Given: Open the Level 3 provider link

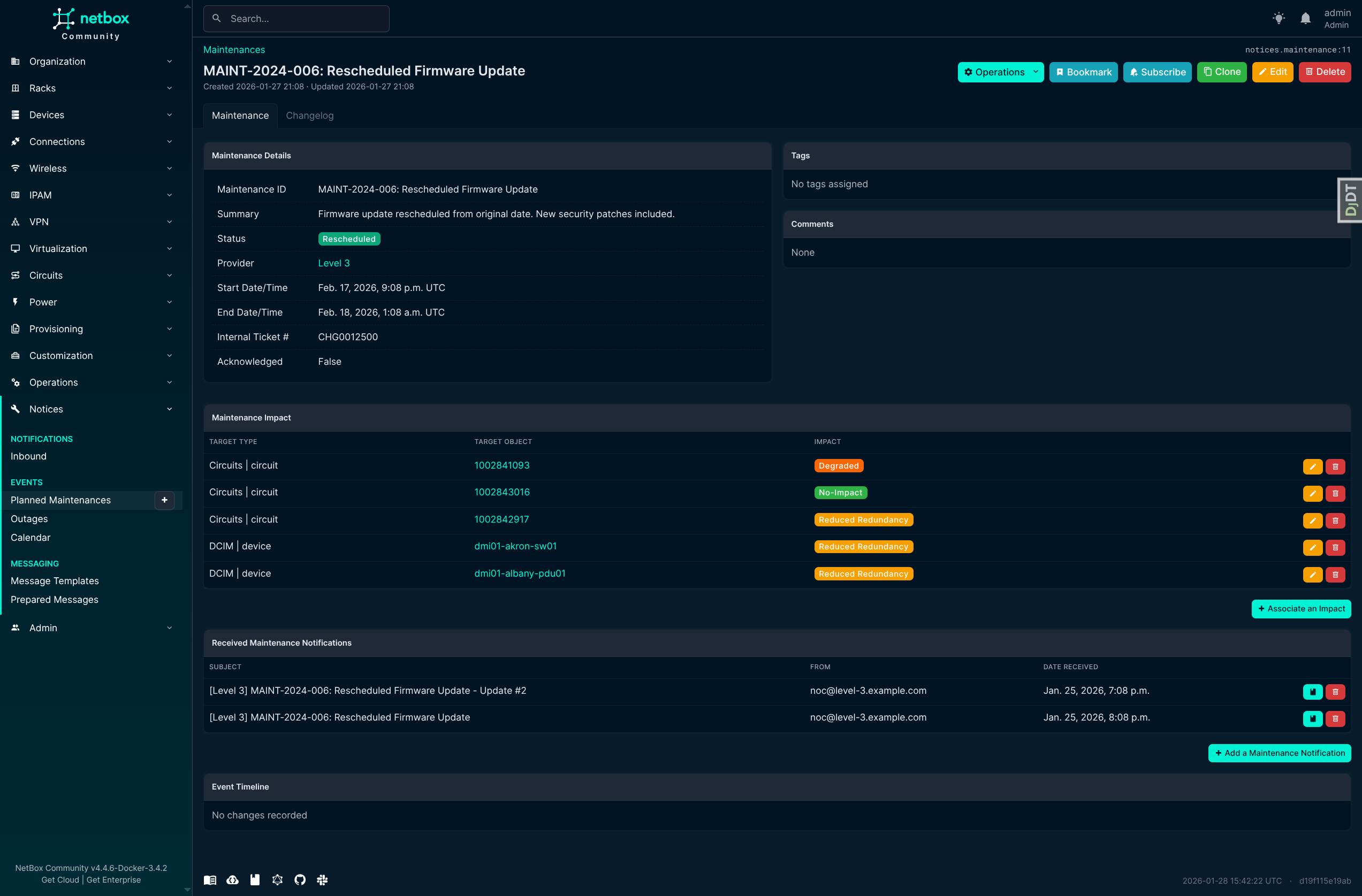Looking at the screenshot, I should pos(333,263).
